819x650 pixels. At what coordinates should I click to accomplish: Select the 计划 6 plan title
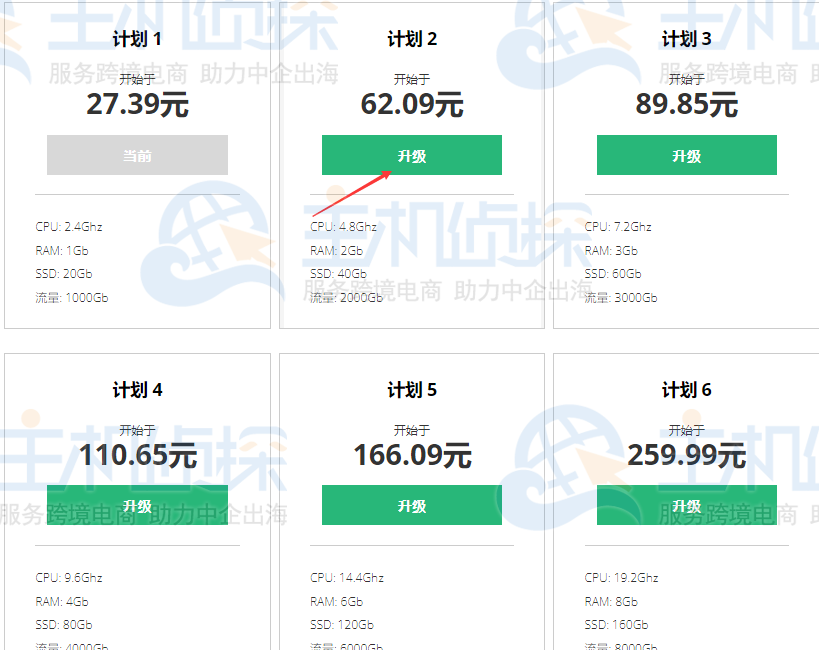686,389
